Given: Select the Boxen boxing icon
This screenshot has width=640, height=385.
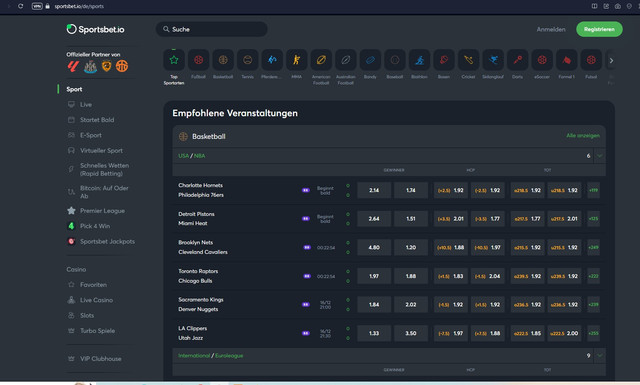Looking at the screenshot, I should (x=444, y=60).
